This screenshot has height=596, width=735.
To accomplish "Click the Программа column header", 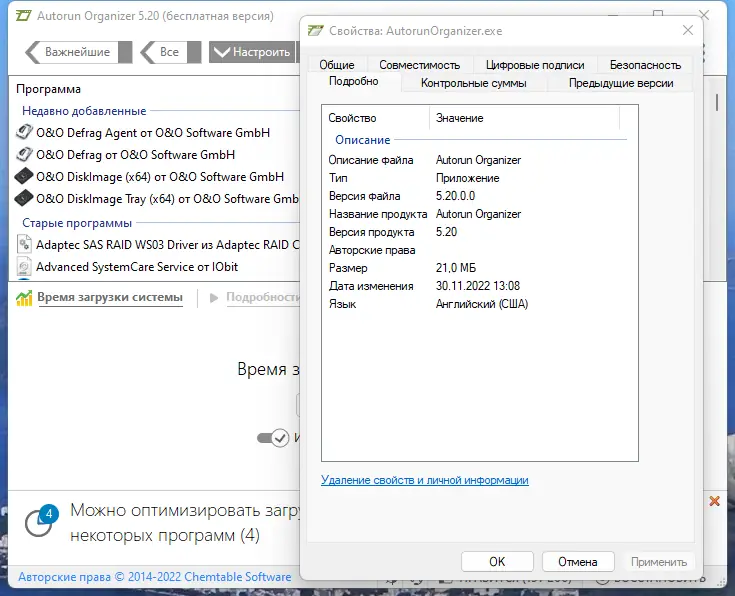I will click(x=48, y=89).
